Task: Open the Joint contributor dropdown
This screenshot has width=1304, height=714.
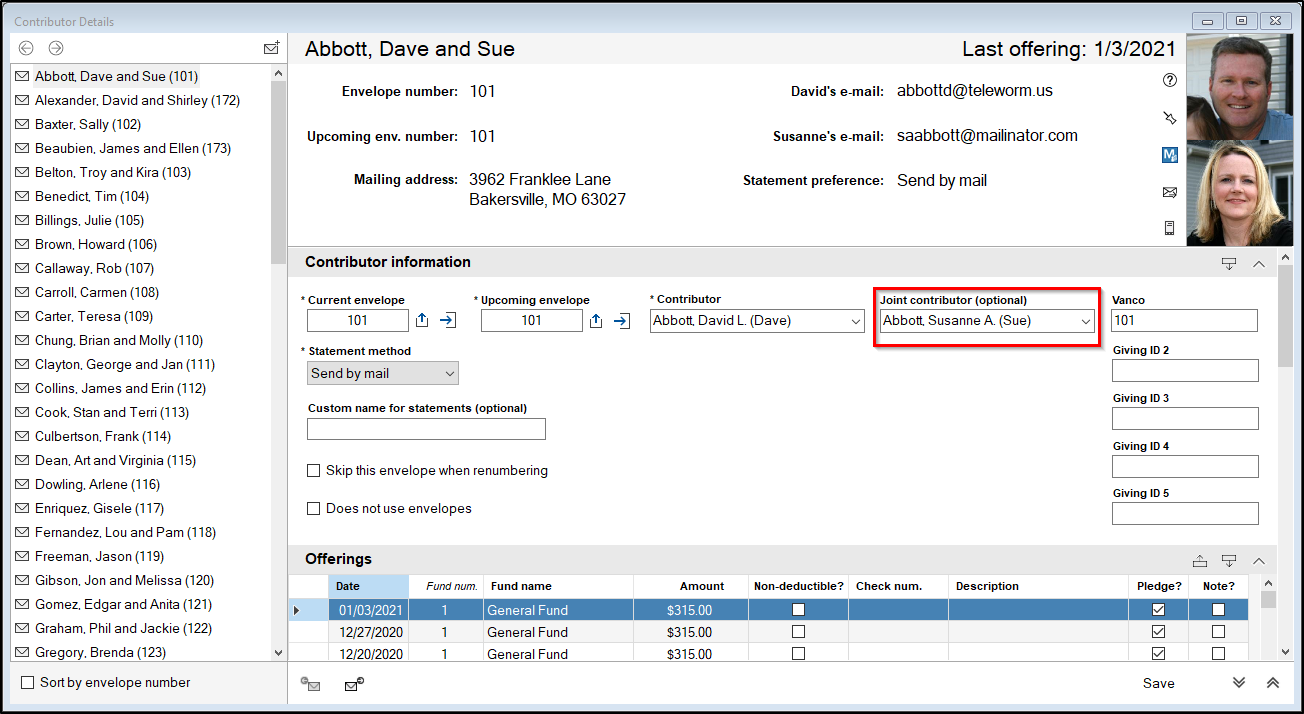Action: pyautogui.click(x=986, y=321)
